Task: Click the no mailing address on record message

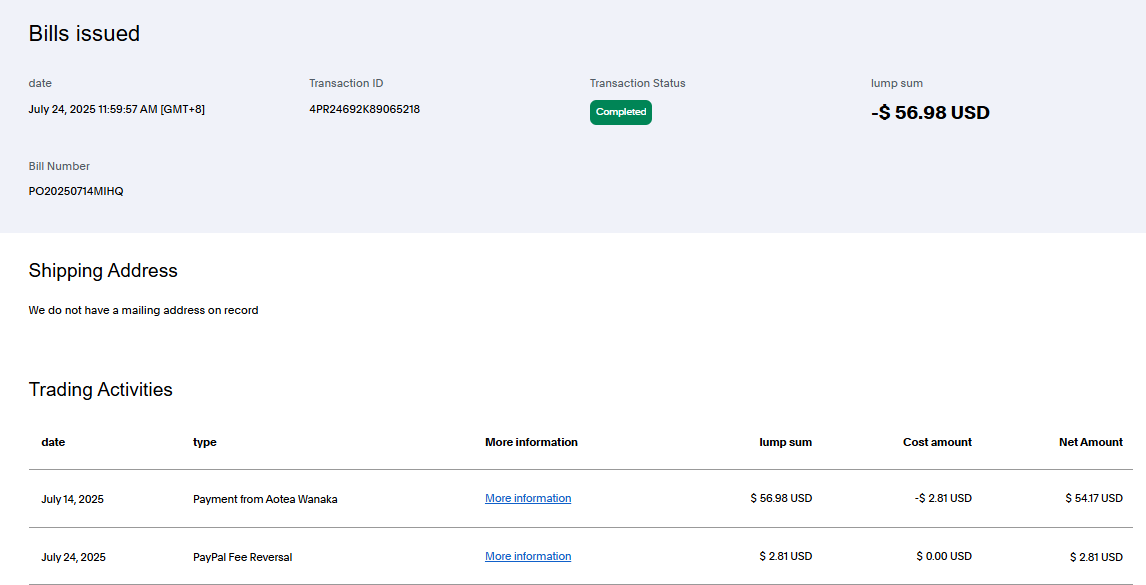Action: pyautogui.click(x=143, y=310)
